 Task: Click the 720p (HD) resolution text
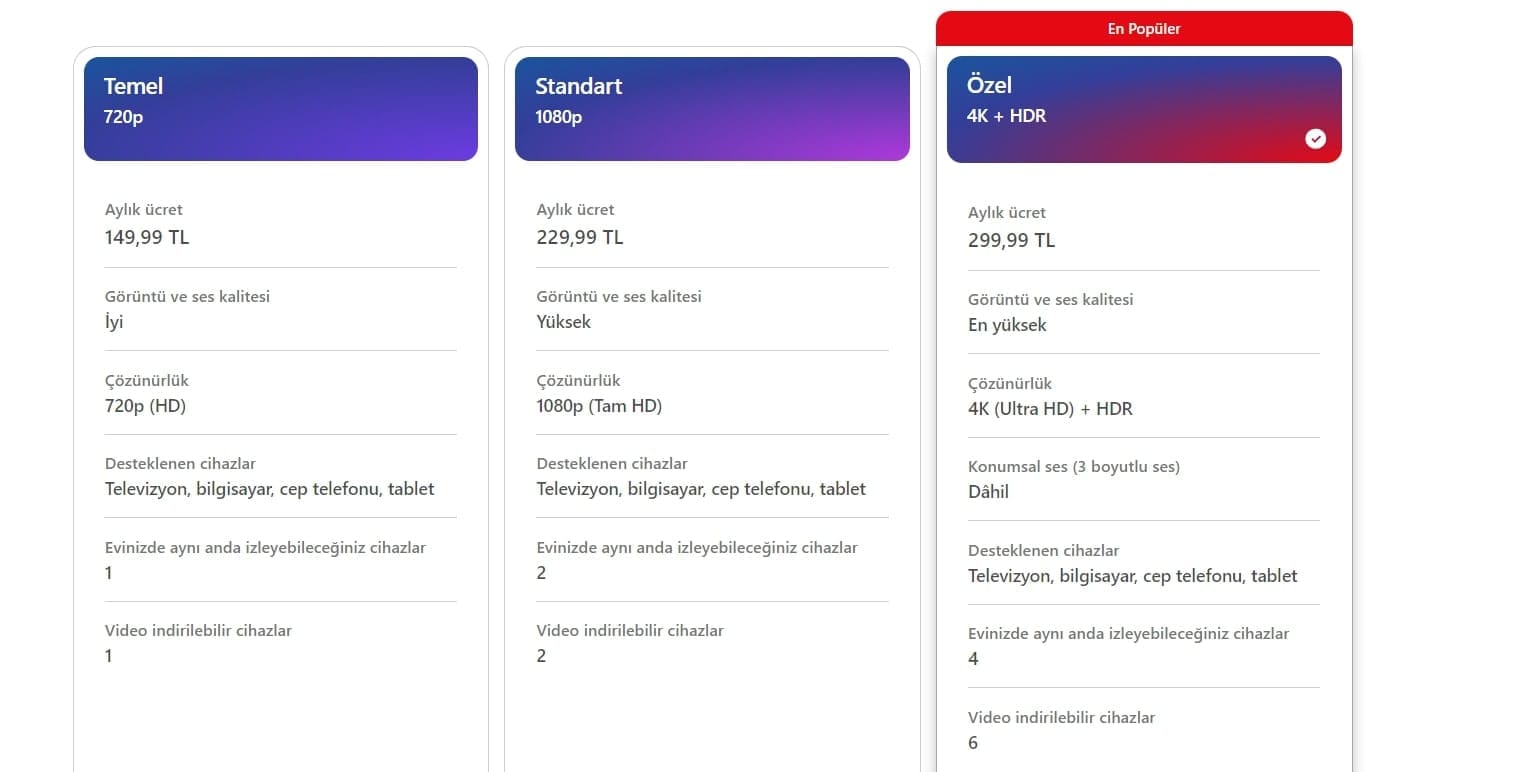coord(145,406)
